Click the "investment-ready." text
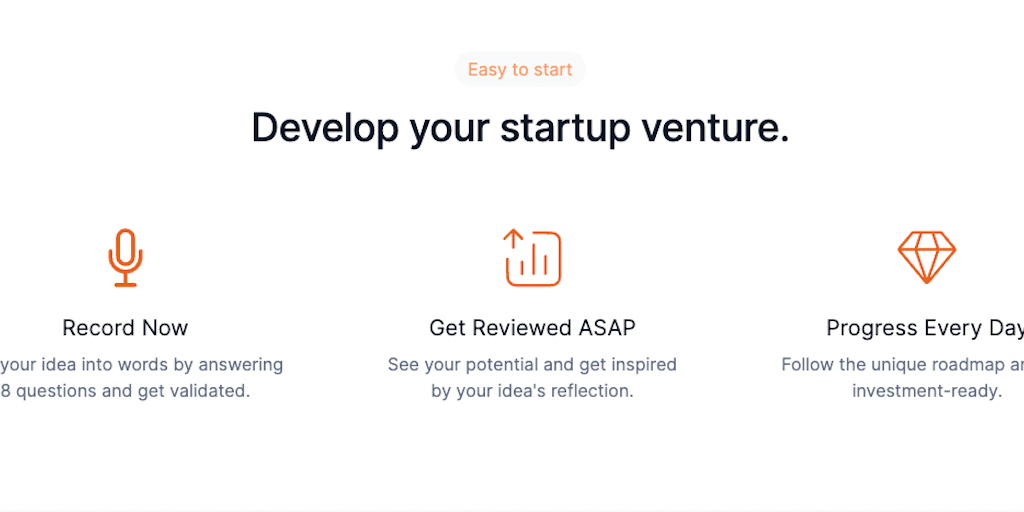This screenshot has width=1024, height=512. pyautogui.click(x=927, y=391)
